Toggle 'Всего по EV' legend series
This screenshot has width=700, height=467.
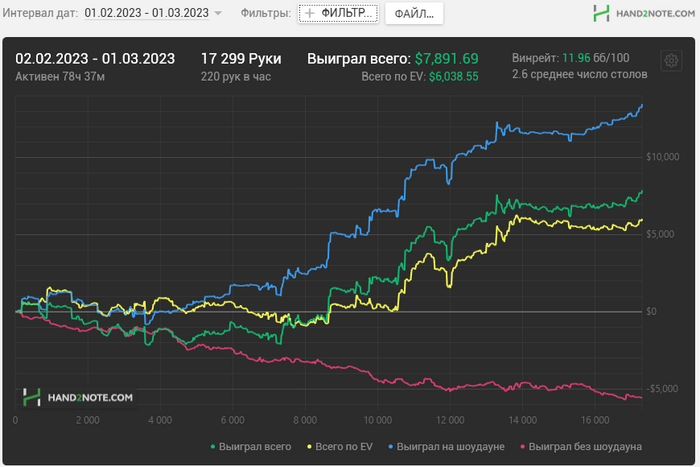(x=340, y=446)
